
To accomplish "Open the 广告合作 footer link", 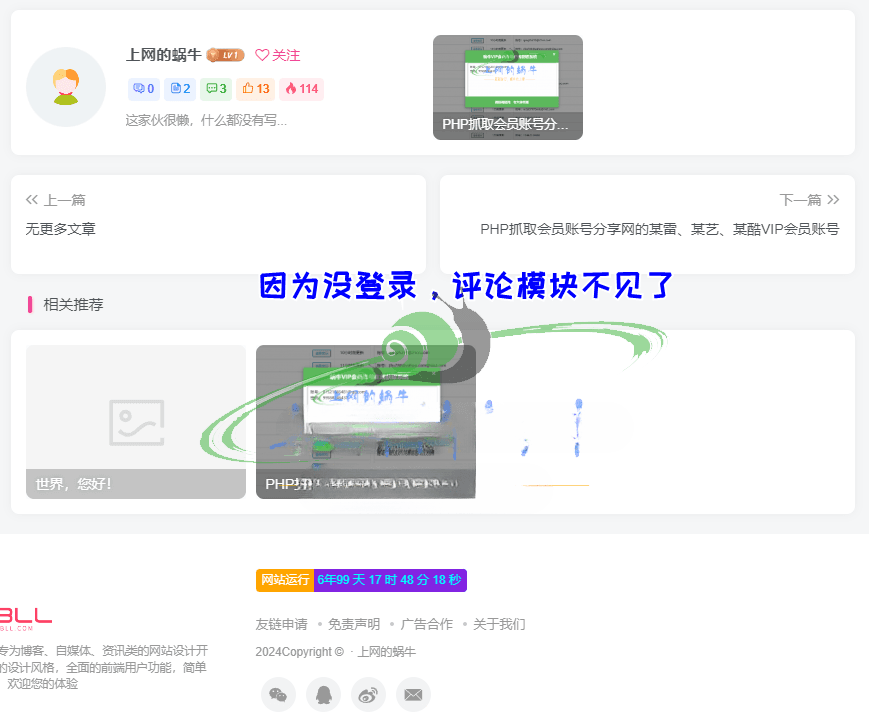I will tap(426, 624).
